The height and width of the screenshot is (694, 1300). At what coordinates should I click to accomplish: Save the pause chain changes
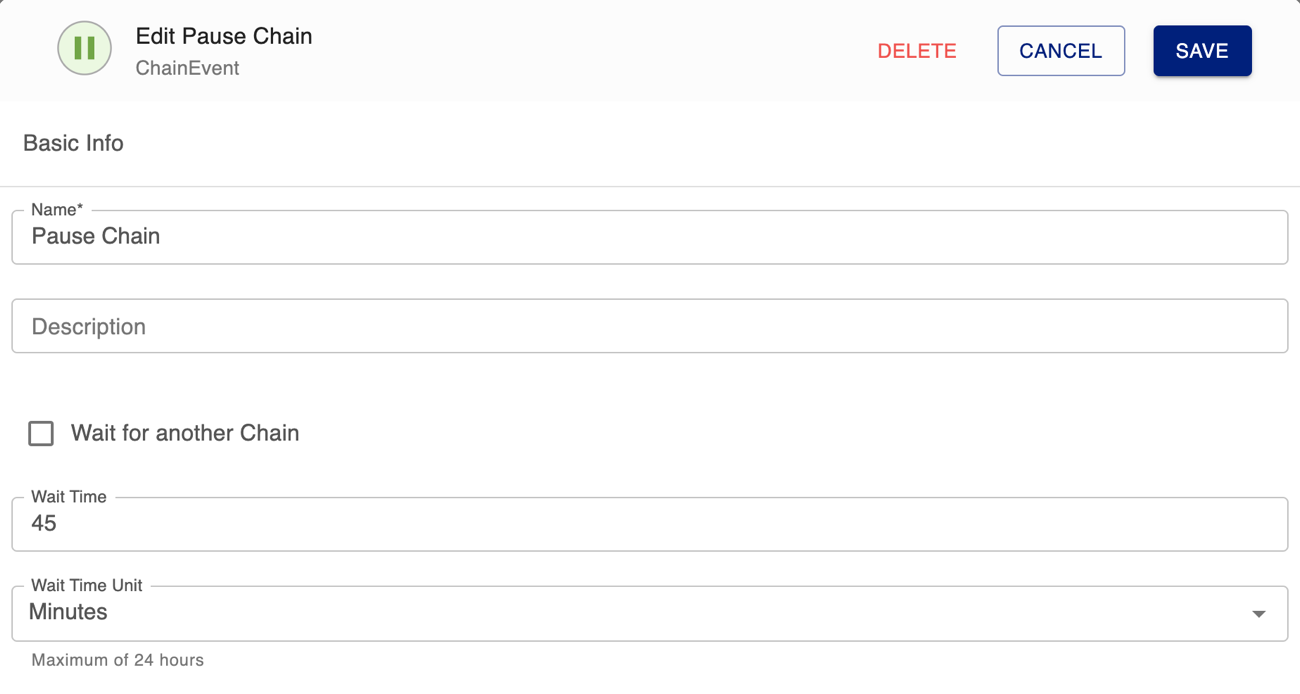click(1202, 51)
